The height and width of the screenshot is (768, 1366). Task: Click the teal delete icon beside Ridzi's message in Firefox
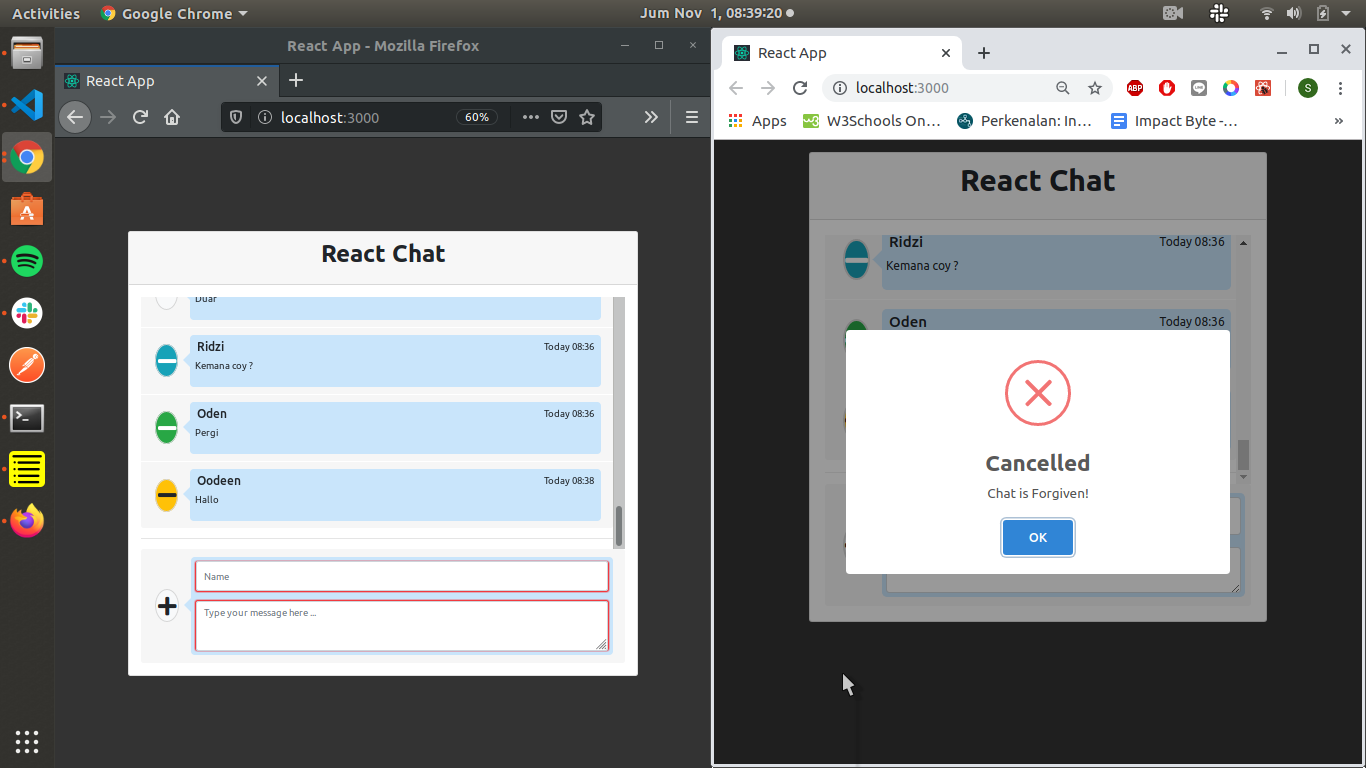(x=167, y=360)
